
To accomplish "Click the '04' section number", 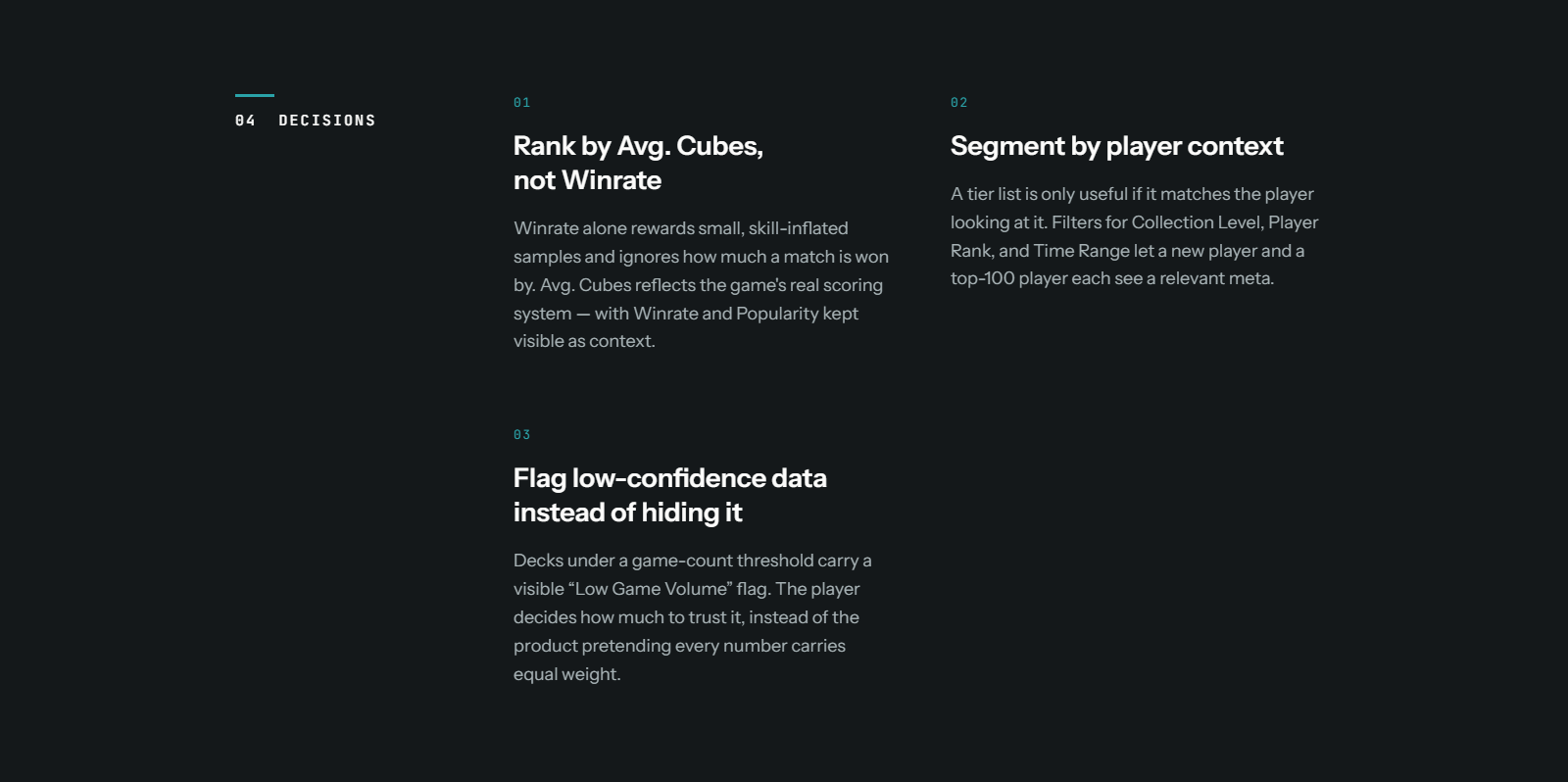I will pyautogui.click(x=245, y=121).
